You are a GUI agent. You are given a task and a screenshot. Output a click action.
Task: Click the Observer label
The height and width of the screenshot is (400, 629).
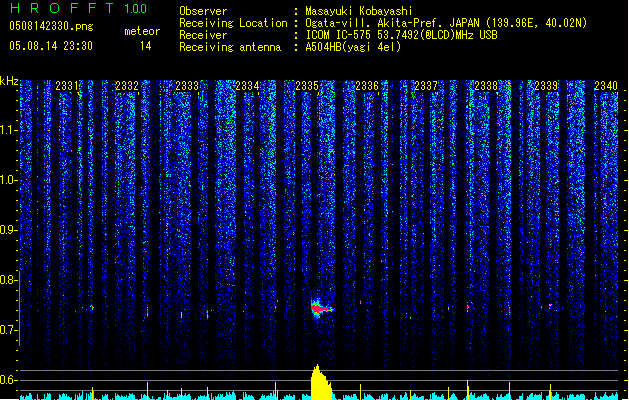[x=203, y=11]
